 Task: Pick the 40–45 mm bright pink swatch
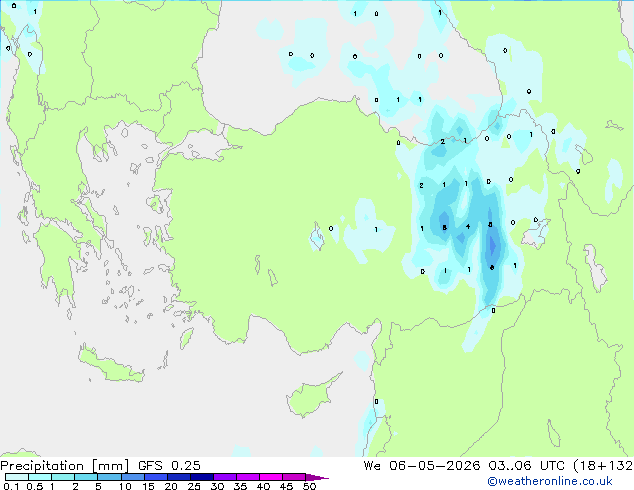[271, 477]
